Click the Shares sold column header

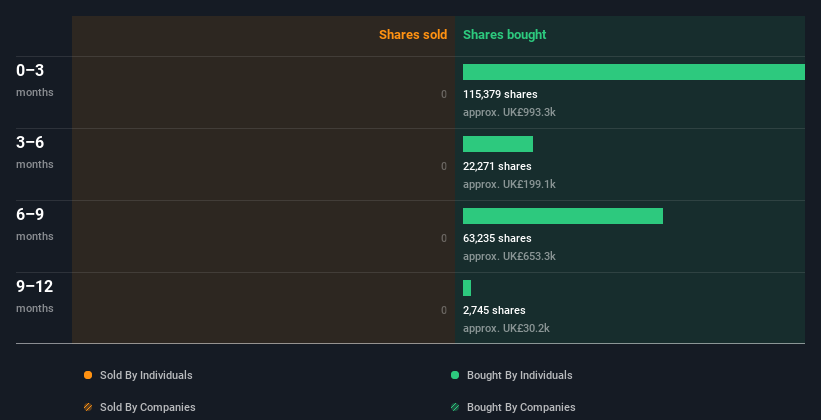pos(413,35)
